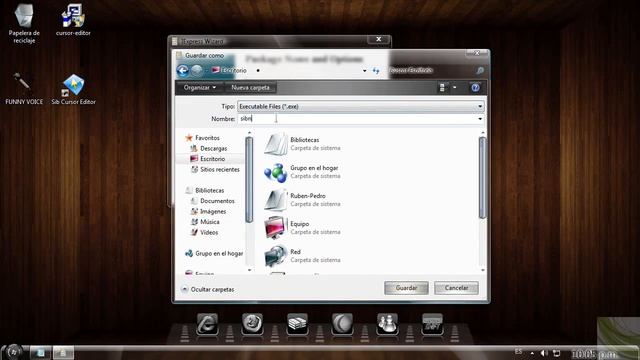
Task: Click the volume speaker tray icon
Action: click(544, 353)
